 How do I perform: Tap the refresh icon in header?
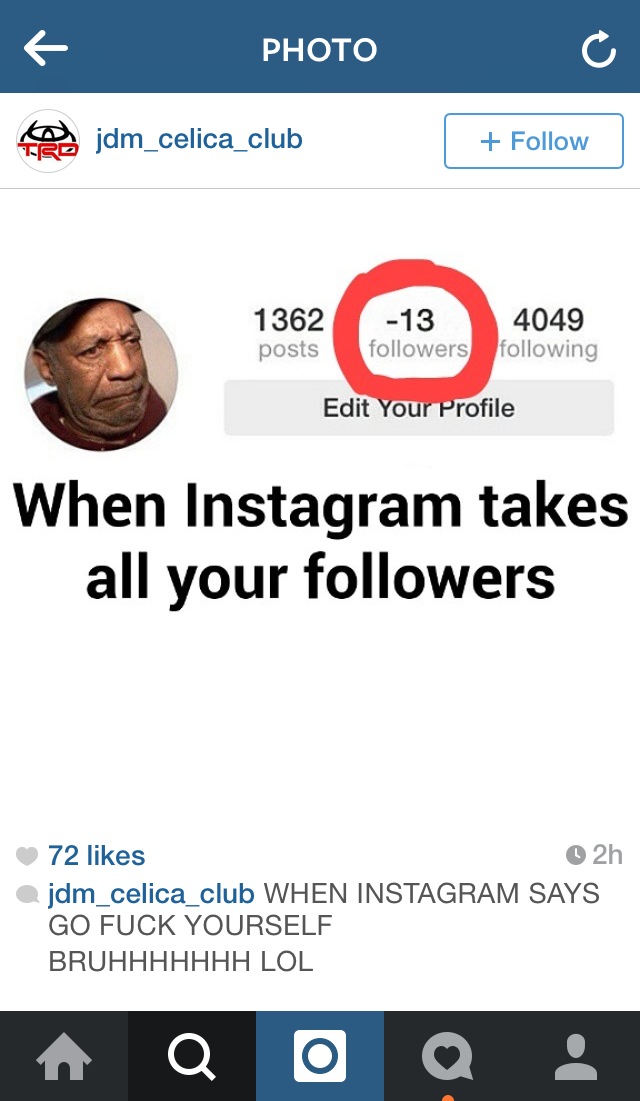599,51
